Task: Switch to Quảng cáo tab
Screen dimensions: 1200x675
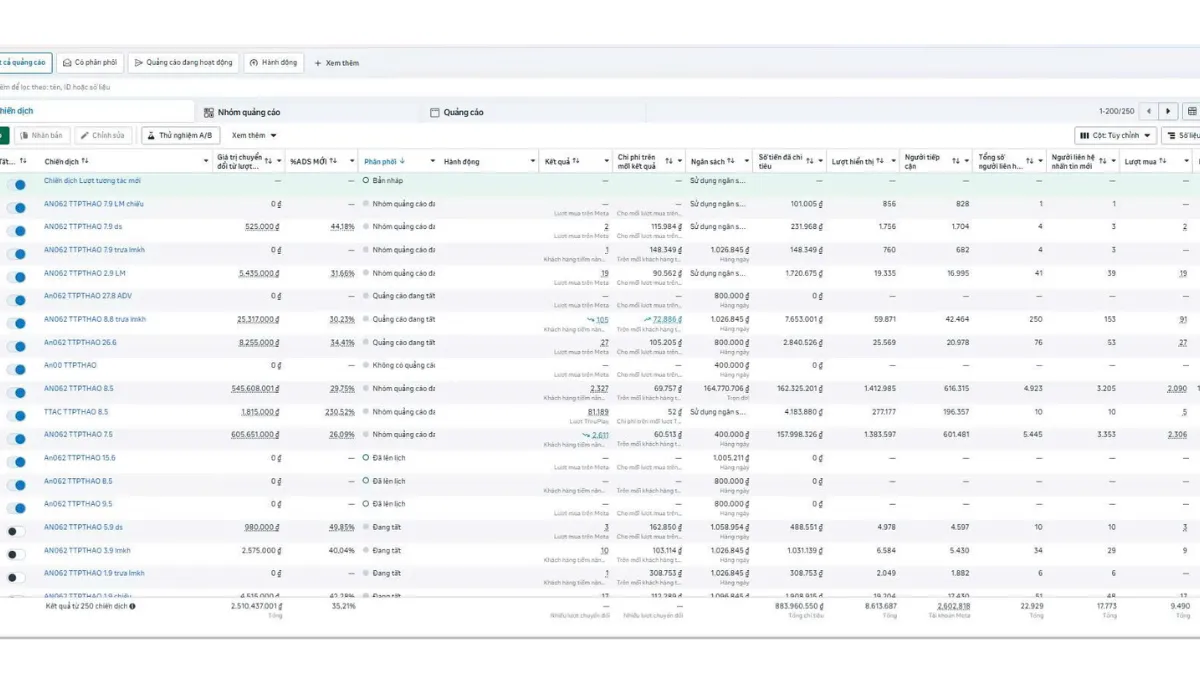Action: 457,112
